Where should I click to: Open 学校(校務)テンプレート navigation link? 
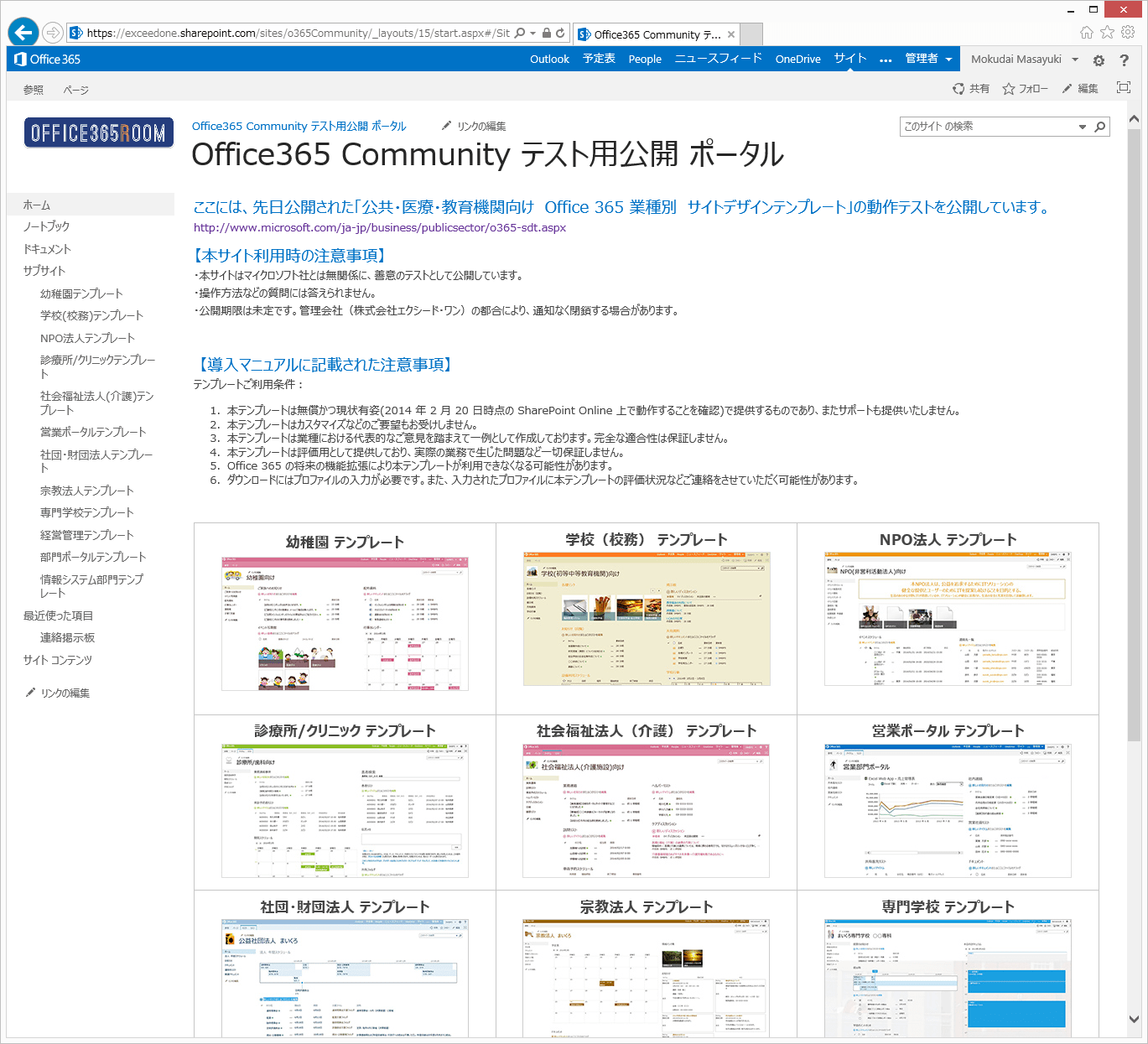(92, 315)
